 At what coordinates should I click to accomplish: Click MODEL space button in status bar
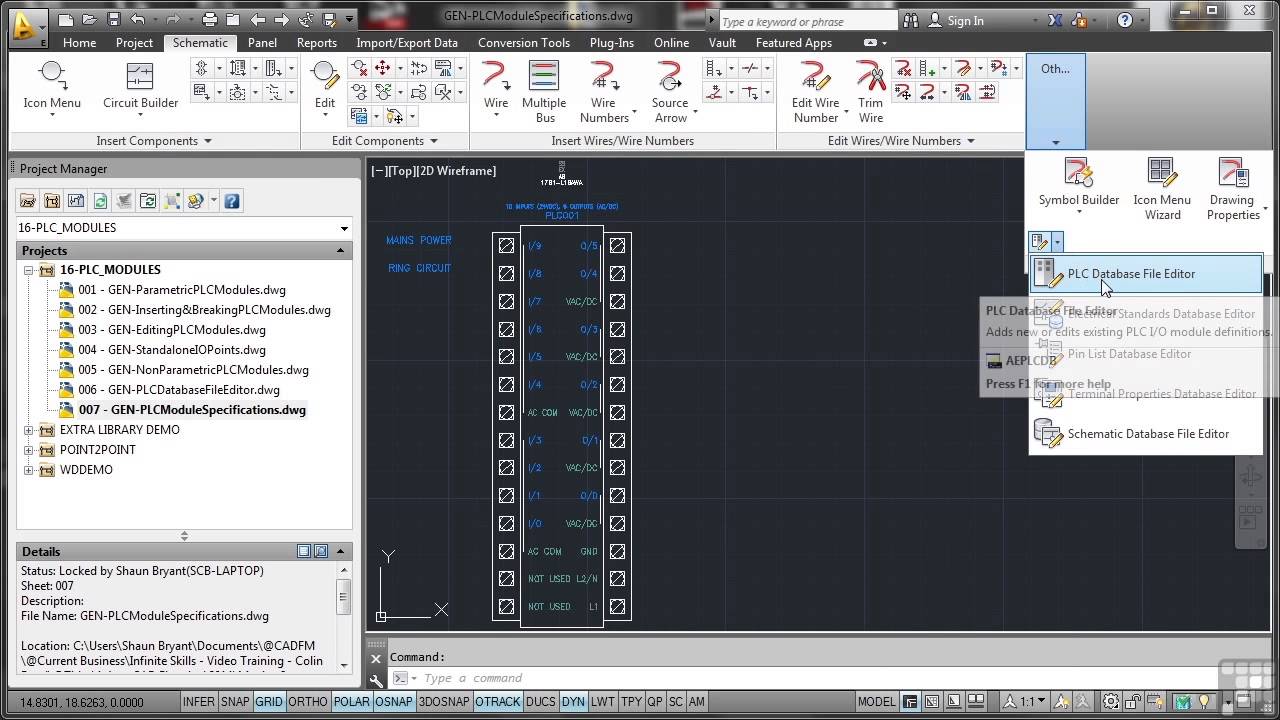click(877, 702)
